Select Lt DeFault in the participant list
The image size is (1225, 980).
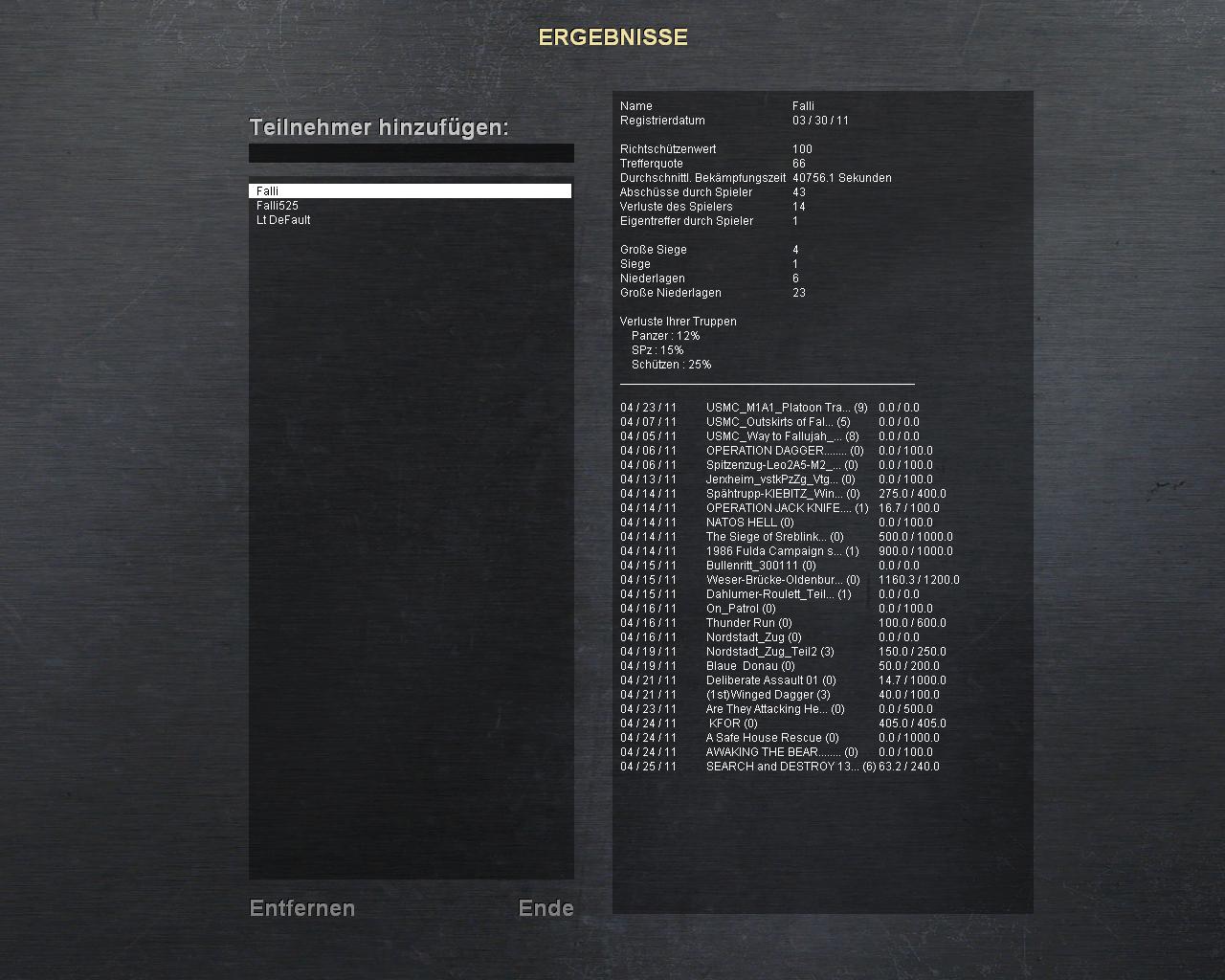(283, 220)
